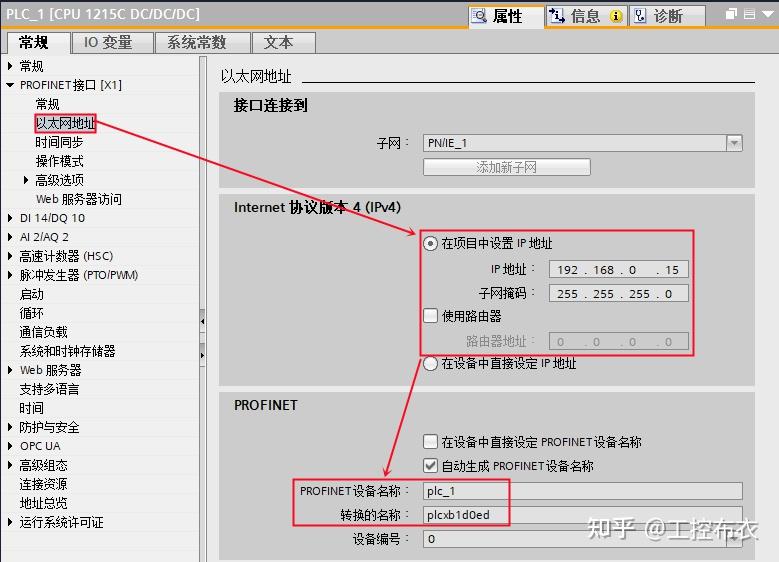
Task: Expand the 运行系统许可证 node
Action: click(10, 522)
